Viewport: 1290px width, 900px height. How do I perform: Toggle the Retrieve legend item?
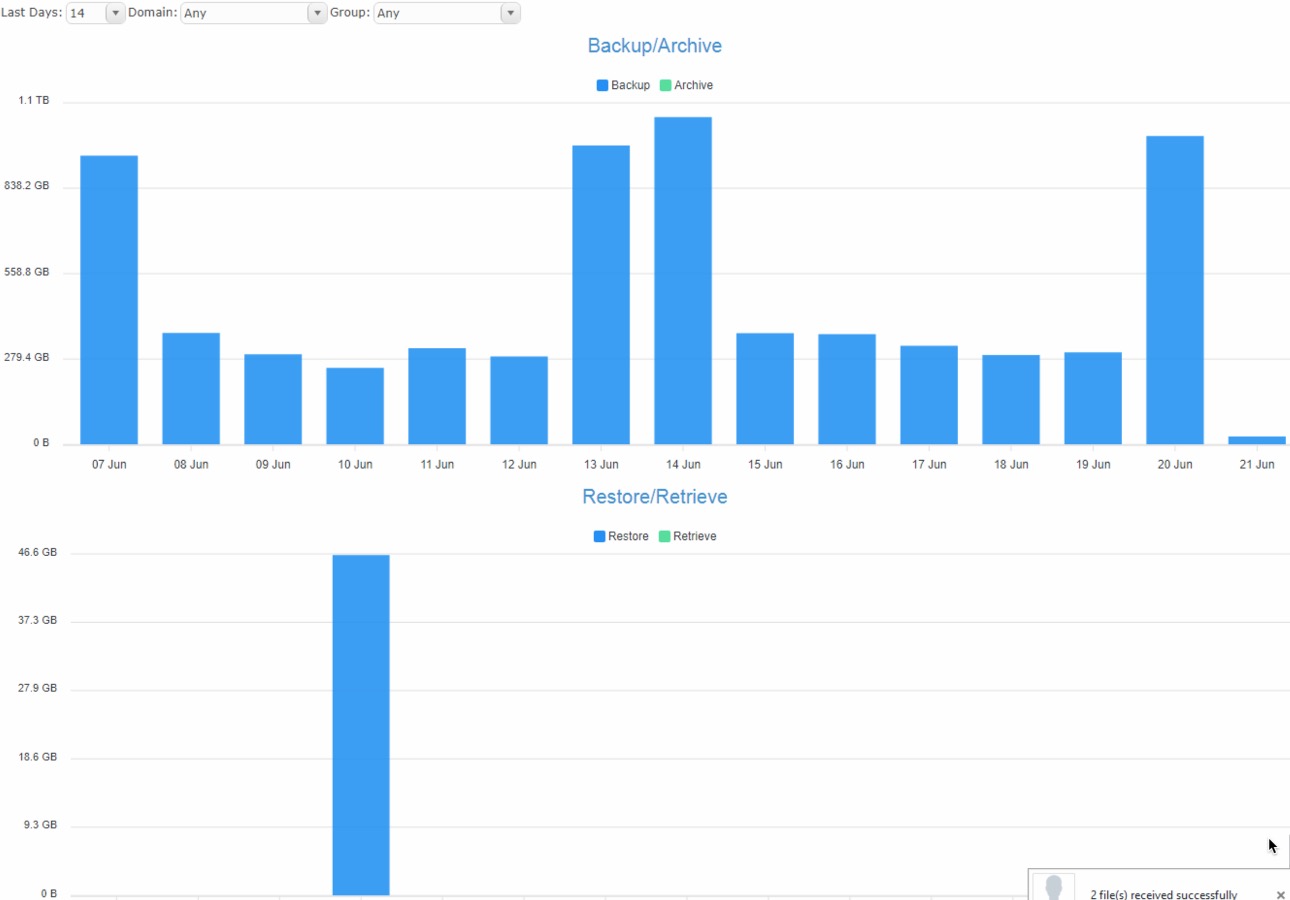687,536
